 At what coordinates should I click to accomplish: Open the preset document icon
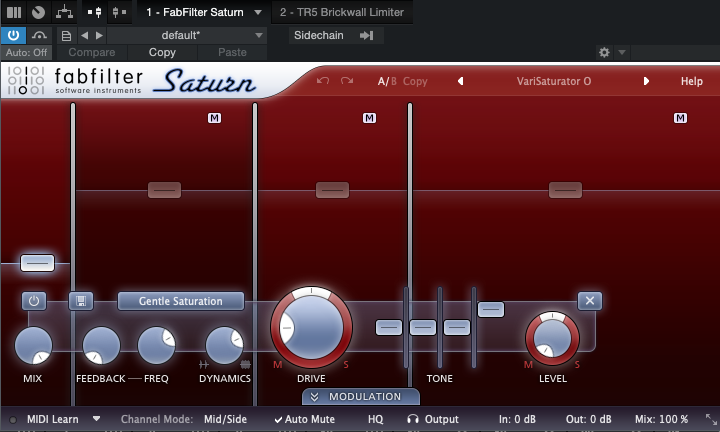pos(66,35)
